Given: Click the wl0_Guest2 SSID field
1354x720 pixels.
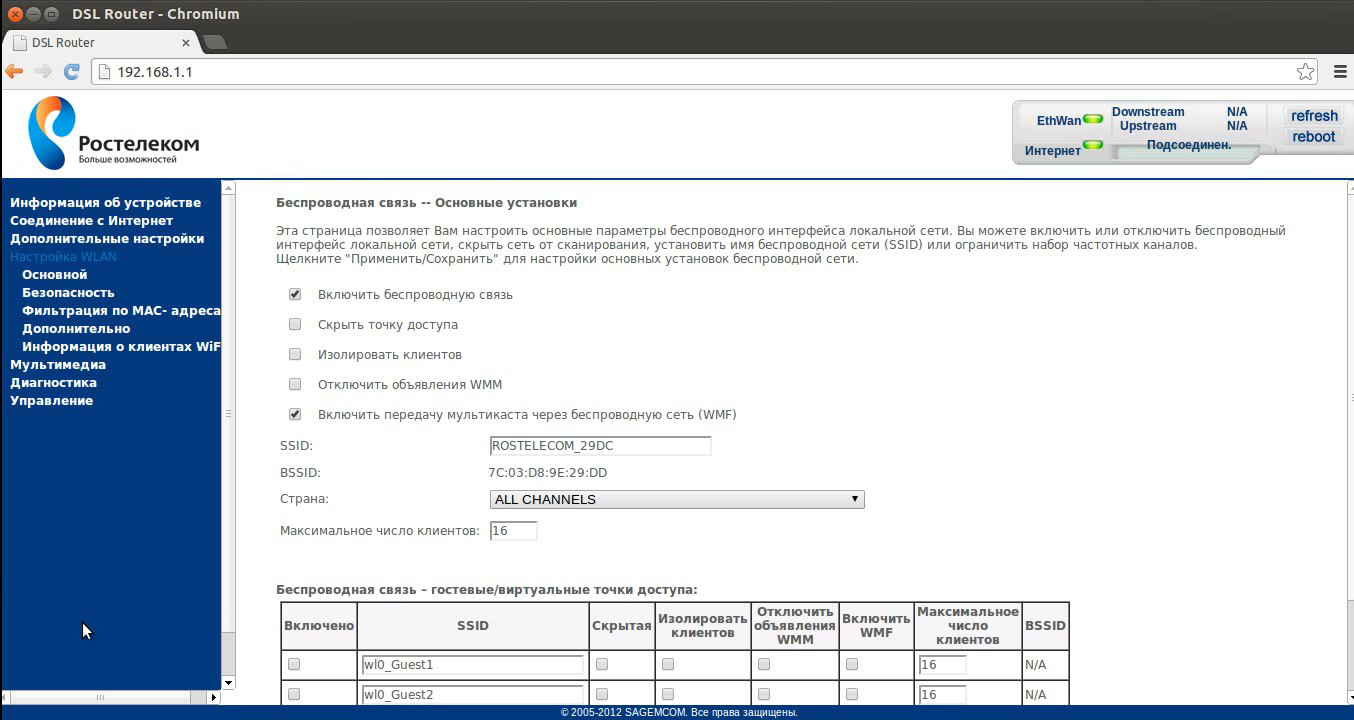Looking at the screenshot, I should [473, 695].
